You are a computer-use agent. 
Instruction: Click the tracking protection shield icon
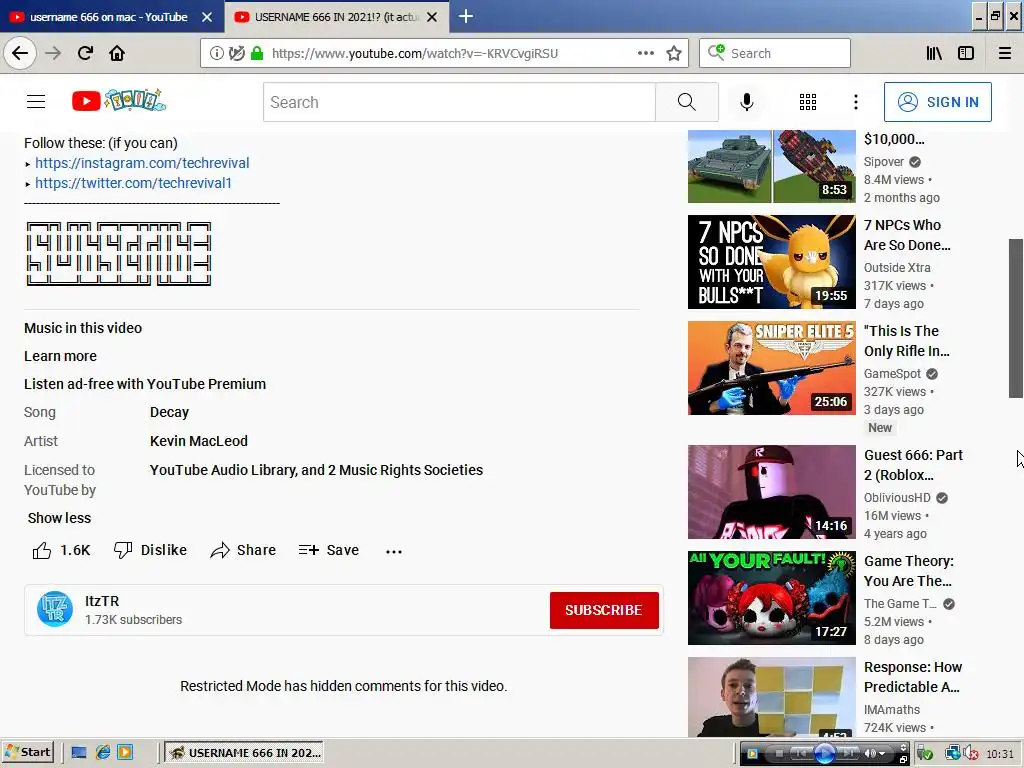pyautogui.click(x=237, y=53)
